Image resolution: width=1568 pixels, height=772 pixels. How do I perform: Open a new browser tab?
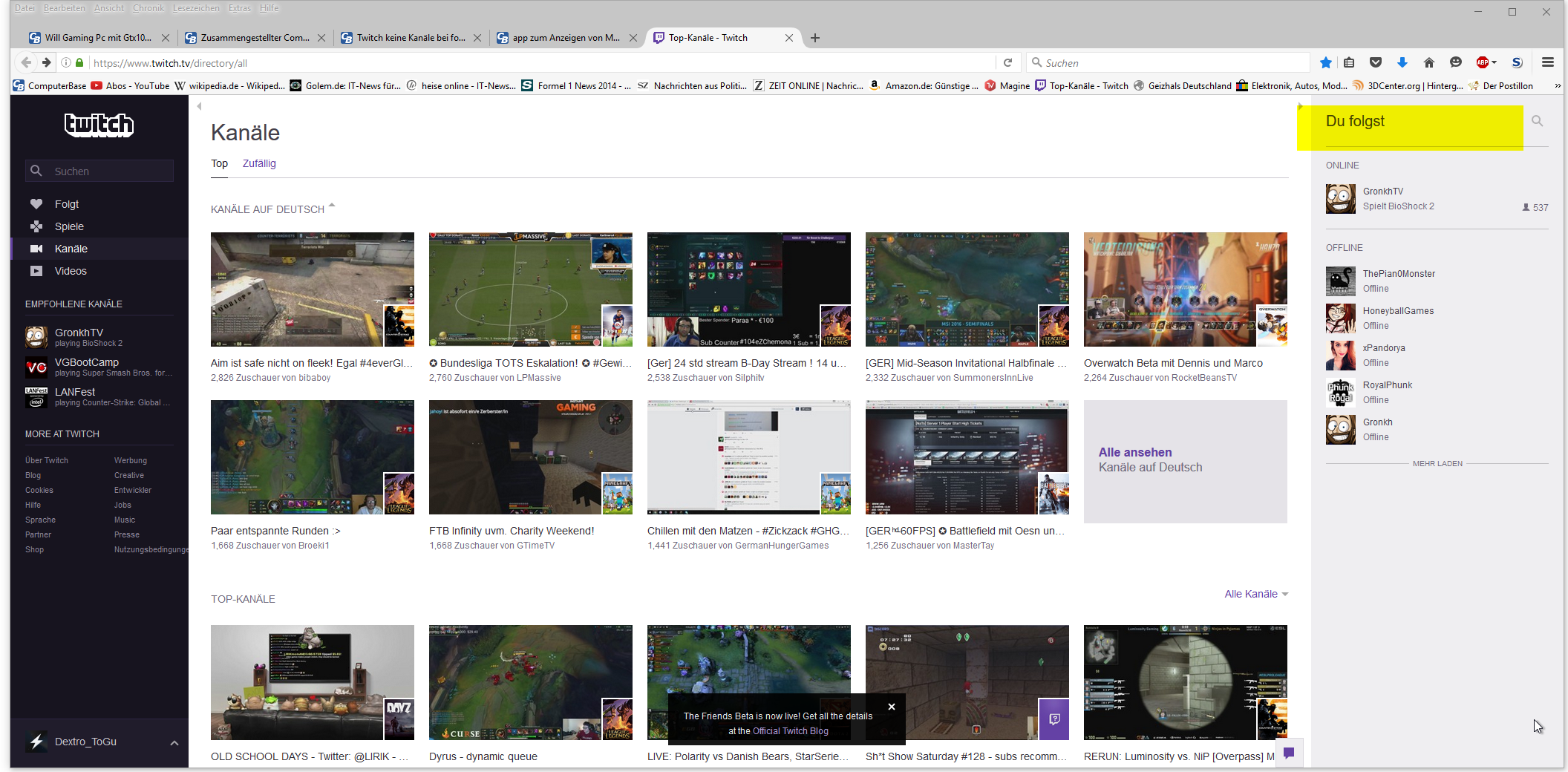click(x=815, y=38)
